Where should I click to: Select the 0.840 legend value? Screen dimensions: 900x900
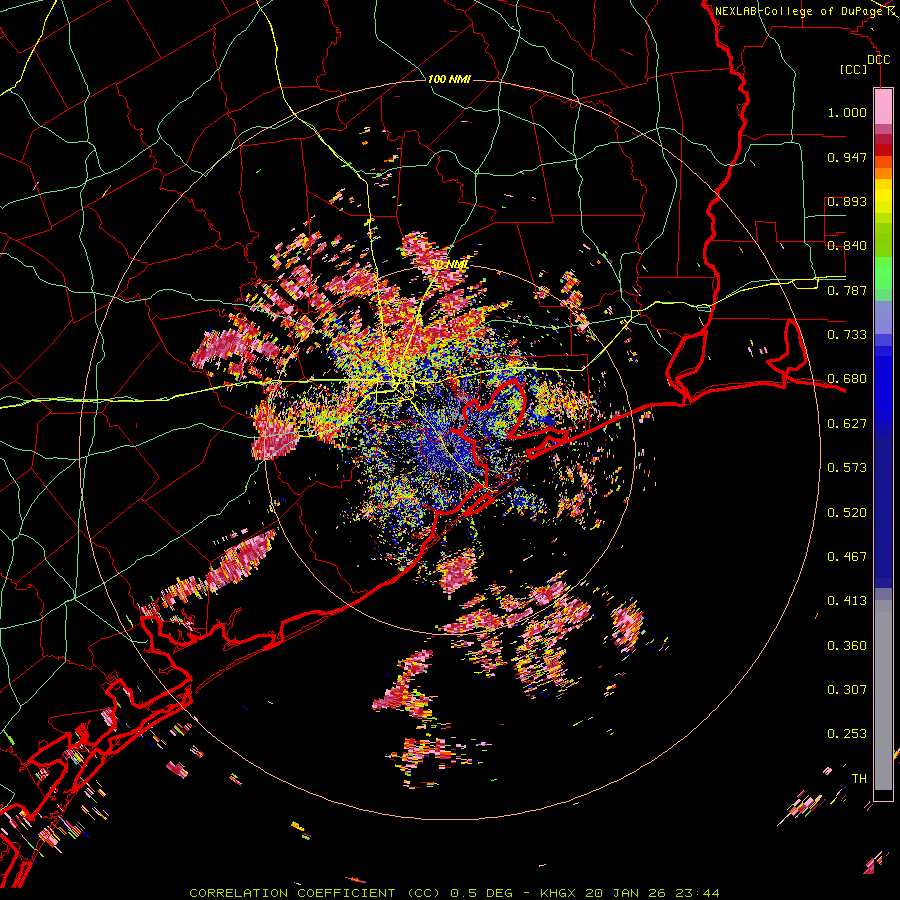point(847,246)
